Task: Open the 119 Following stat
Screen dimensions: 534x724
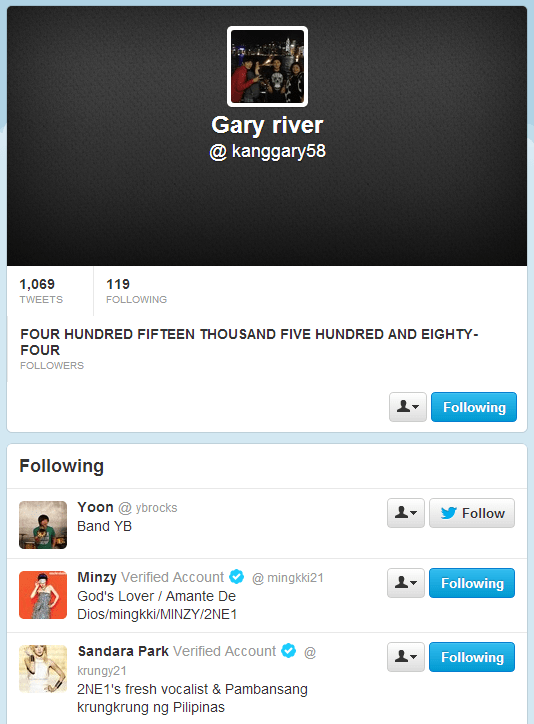Action: 137,291
